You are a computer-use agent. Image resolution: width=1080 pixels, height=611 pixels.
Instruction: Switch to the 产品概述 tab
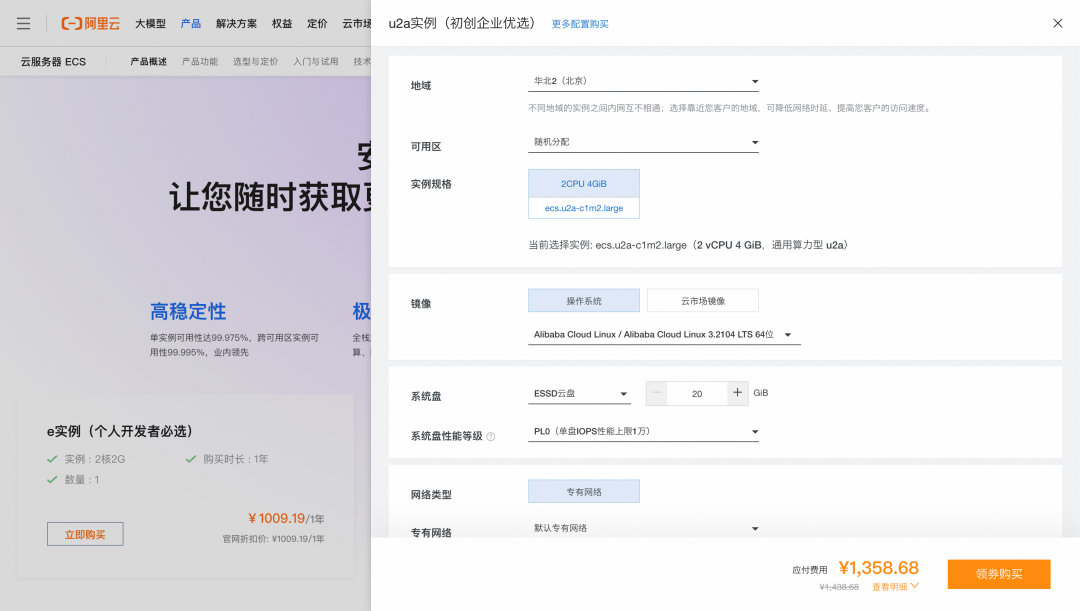149,61
